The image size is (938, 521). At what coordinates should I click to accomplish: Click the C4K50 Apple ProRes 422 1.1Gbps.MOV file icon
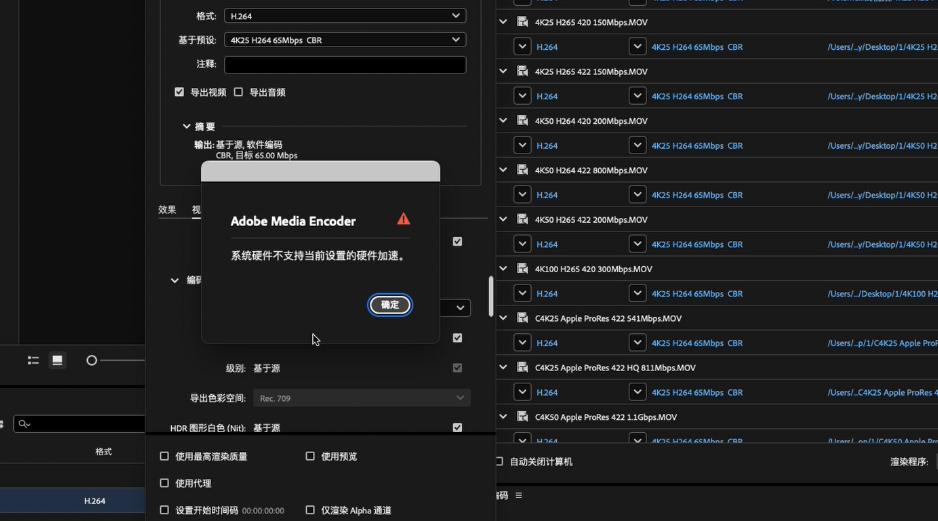coord(522,417)
